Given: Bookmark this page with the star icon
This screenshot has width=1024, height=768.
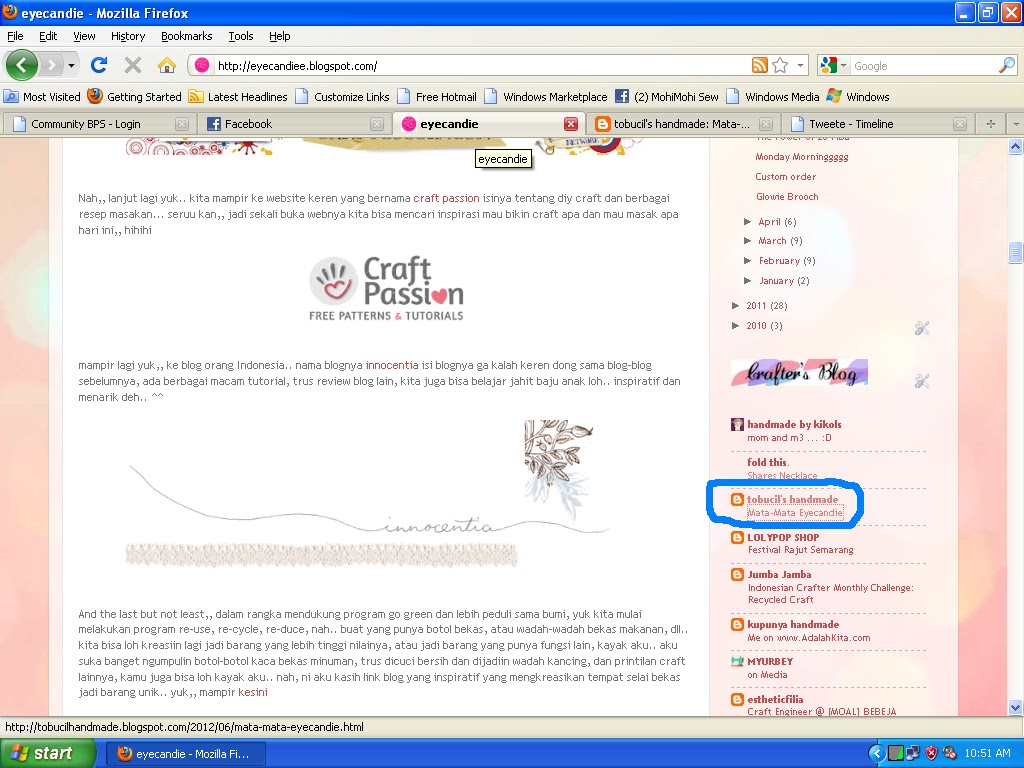Looking at the screenshot, I should 780,65.
